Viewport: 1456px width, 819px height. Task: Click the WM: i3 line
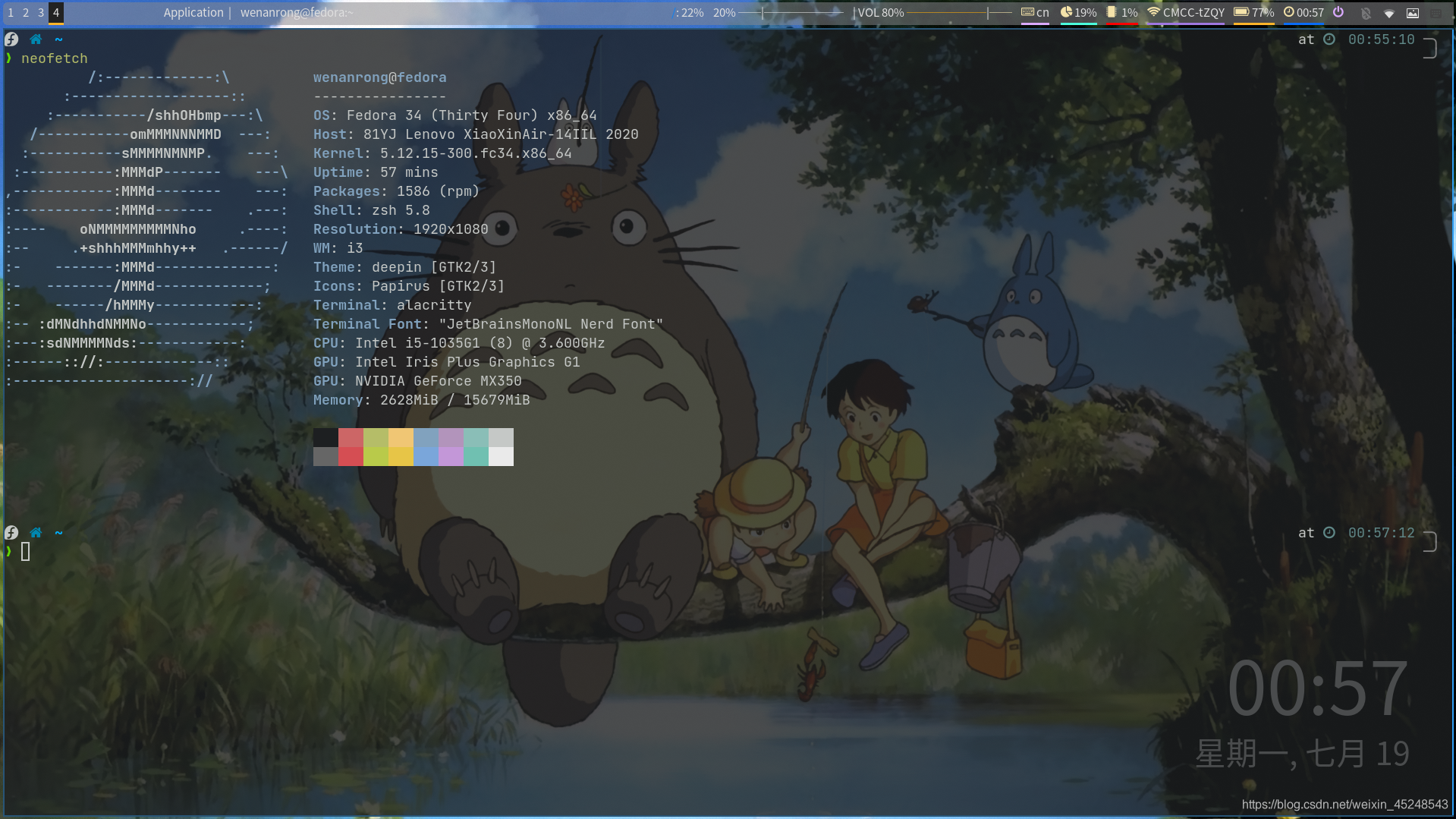(338, 248)
